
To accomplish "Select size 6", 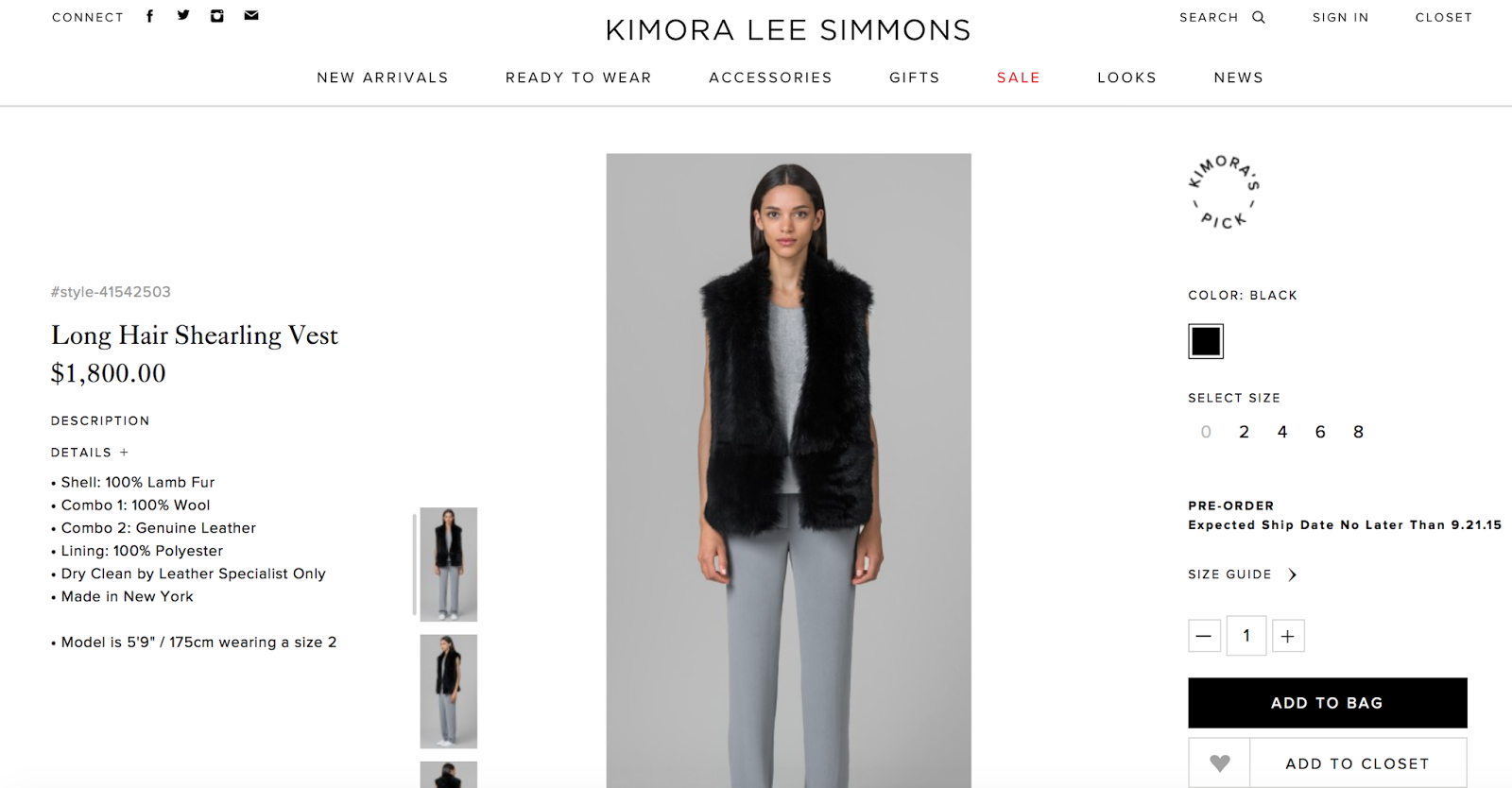I will click(x=1320, y=432).
